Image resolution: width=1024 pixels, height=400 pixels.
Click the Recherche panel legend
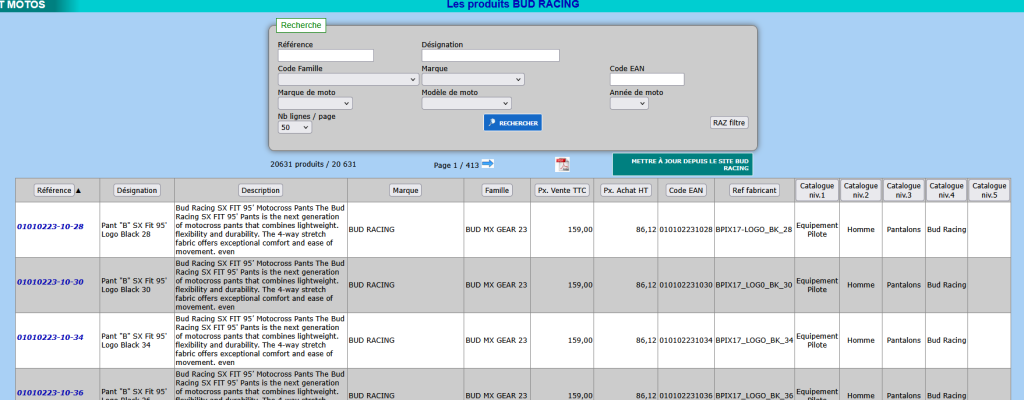click(x=301, y=25)
